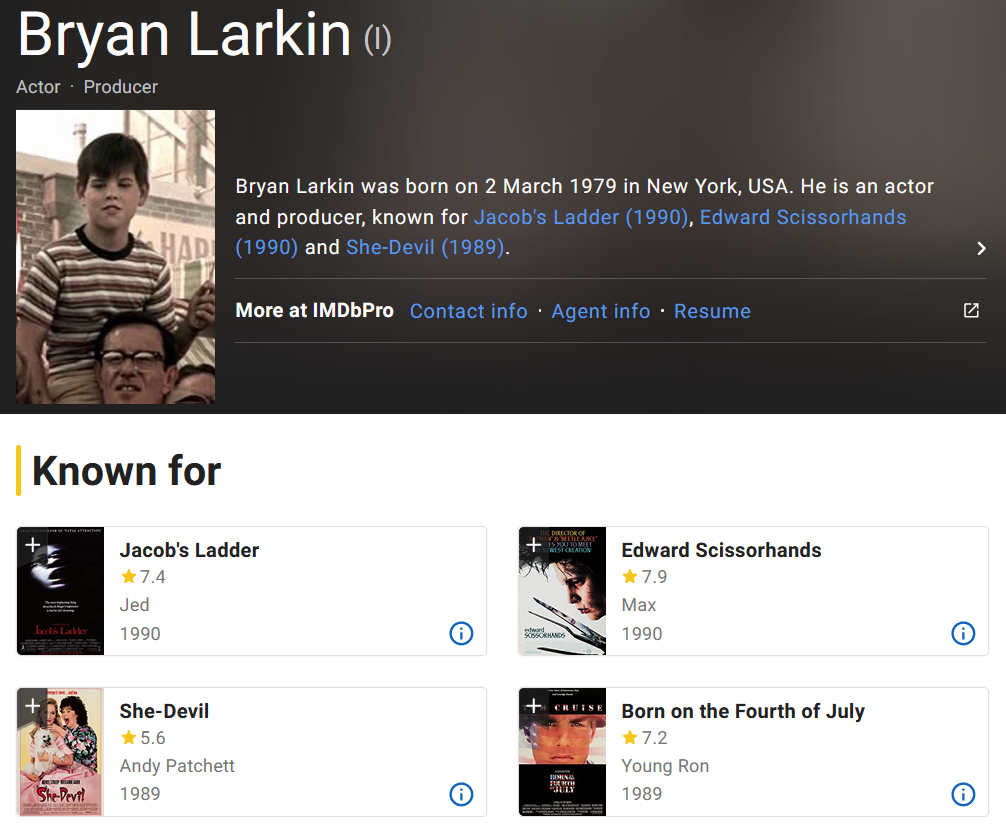Open info icon for She-Devil
Viewport: 1006px width, 839px height.
[x=461, y=794]
